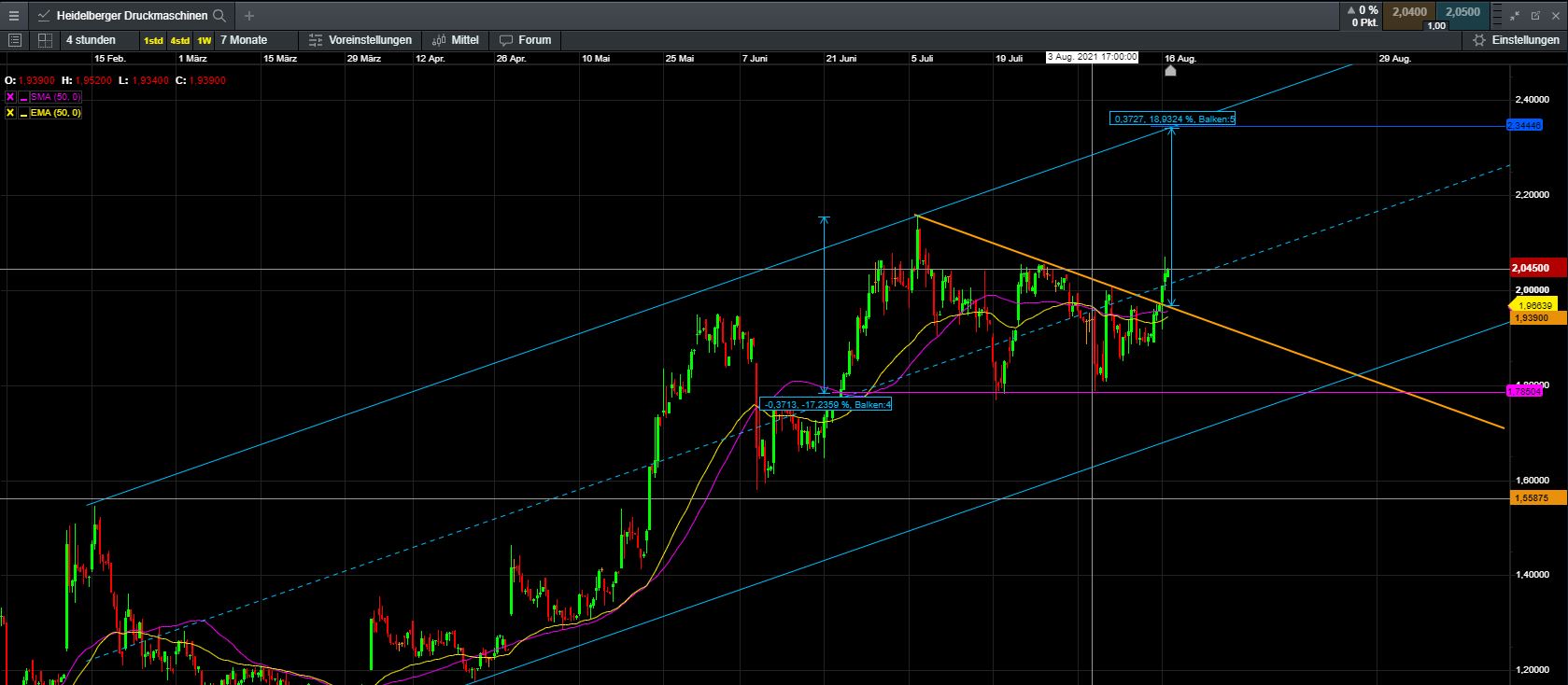Open the Voreinstellungen presets menu
1568x685 pixels.
click(x=360, y=40)
